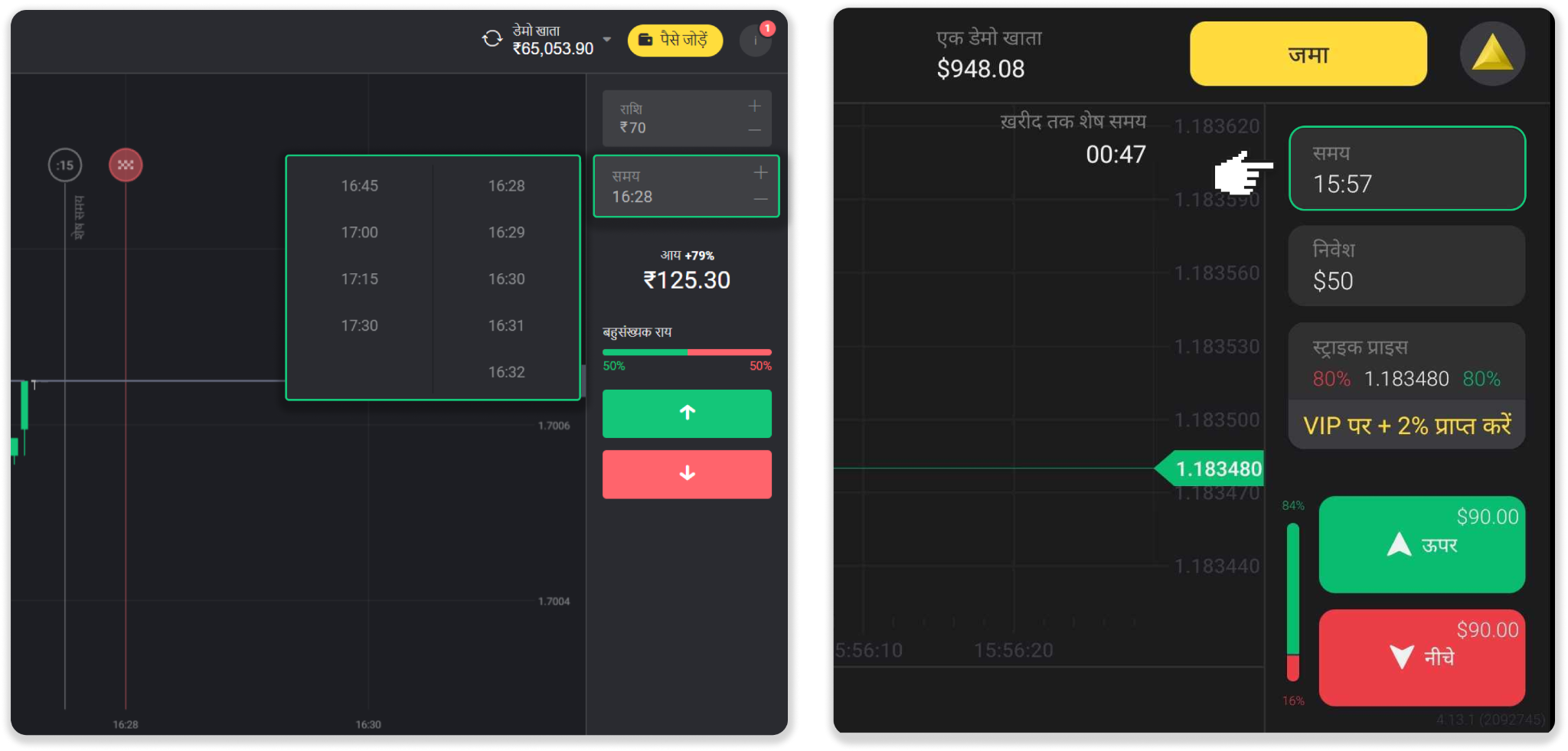The height and width of the screenshot is (751, 1568).
Task: Select 16:30 expiry time option
Action: (506, 279)
